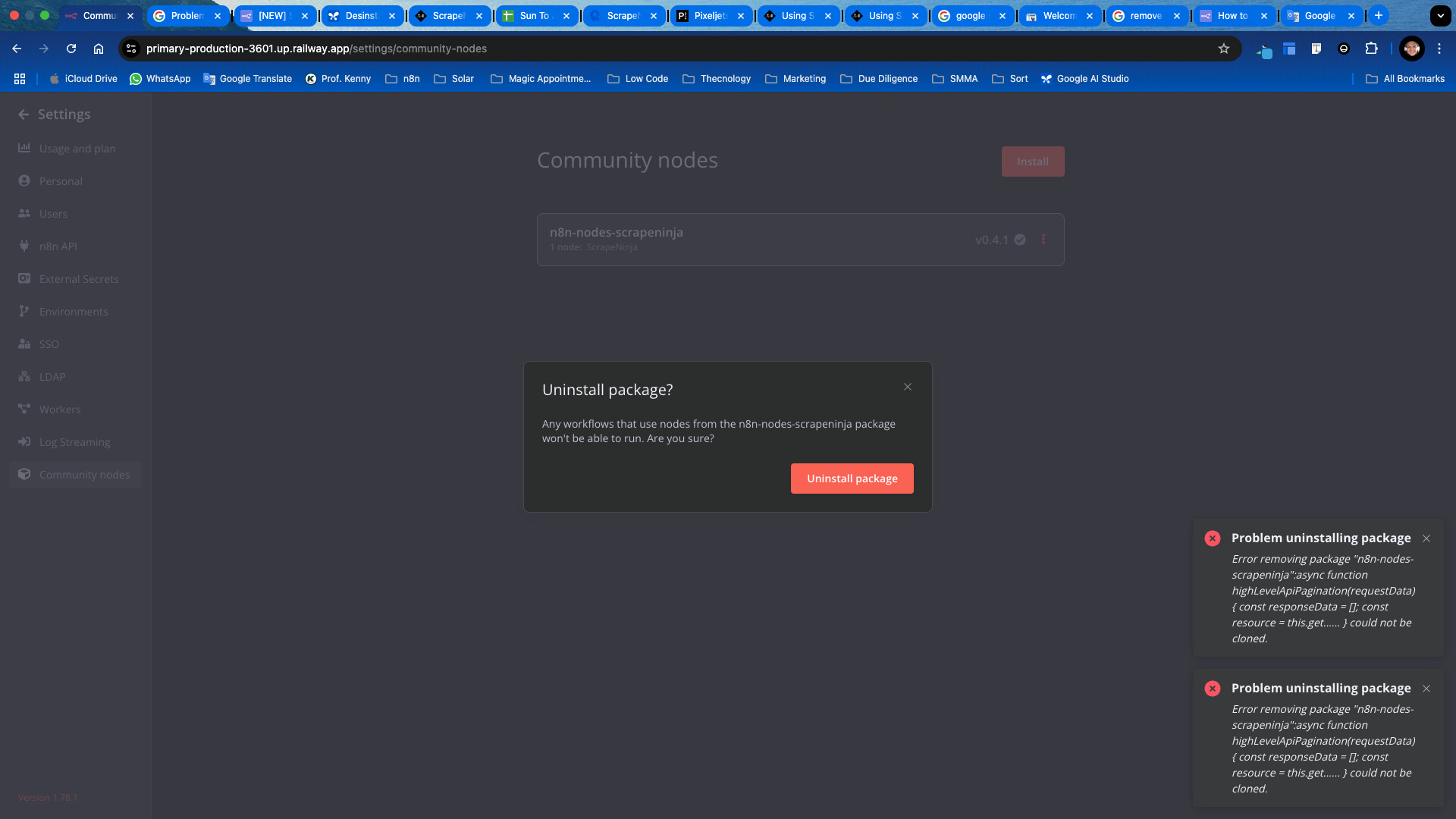Viewport: 1456px width, 819px height.
Task: Expand the tab search dropdown arrow
Action: [1440, 15]
